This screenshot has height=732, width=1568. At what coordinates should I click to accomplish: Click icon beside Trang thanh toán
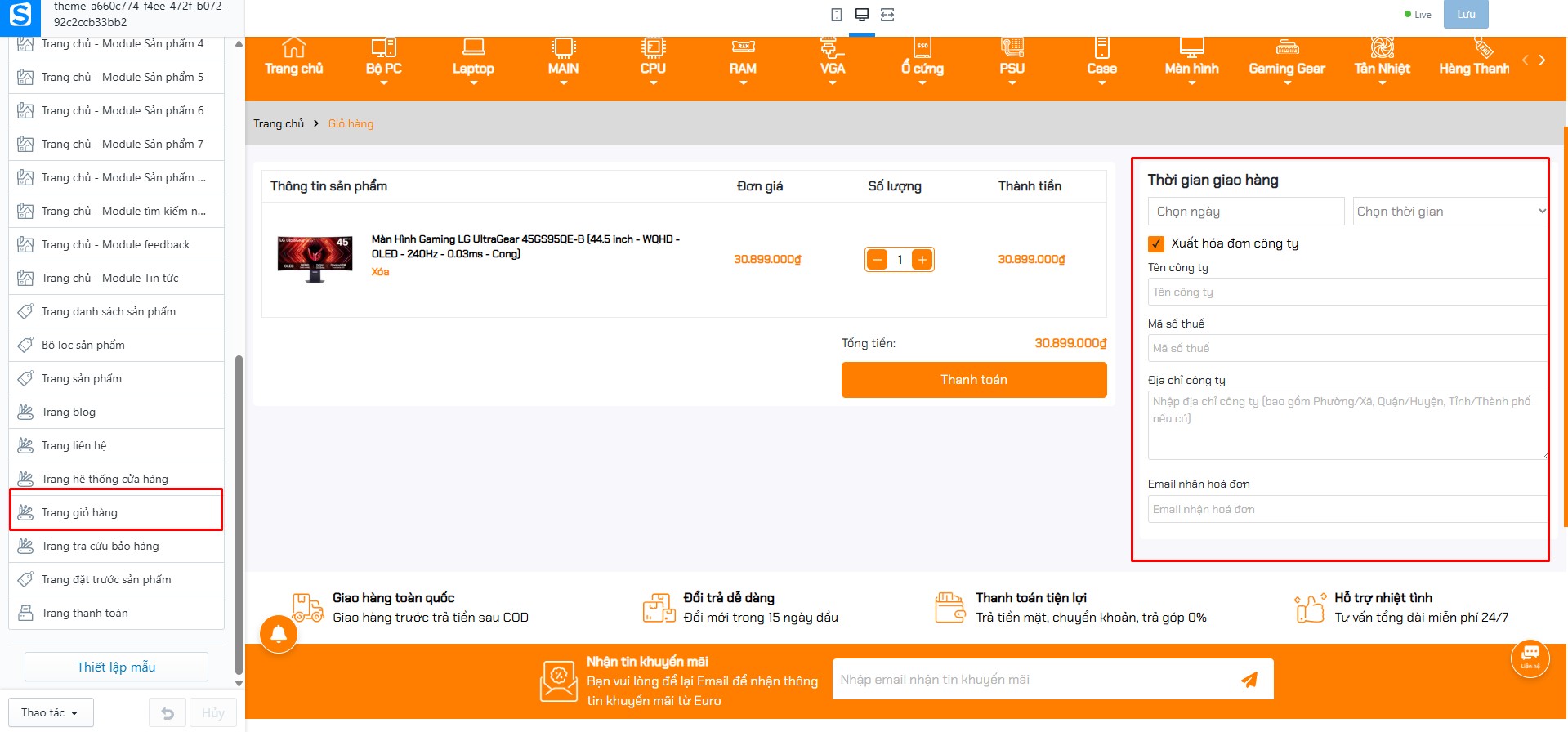[26, 613]
